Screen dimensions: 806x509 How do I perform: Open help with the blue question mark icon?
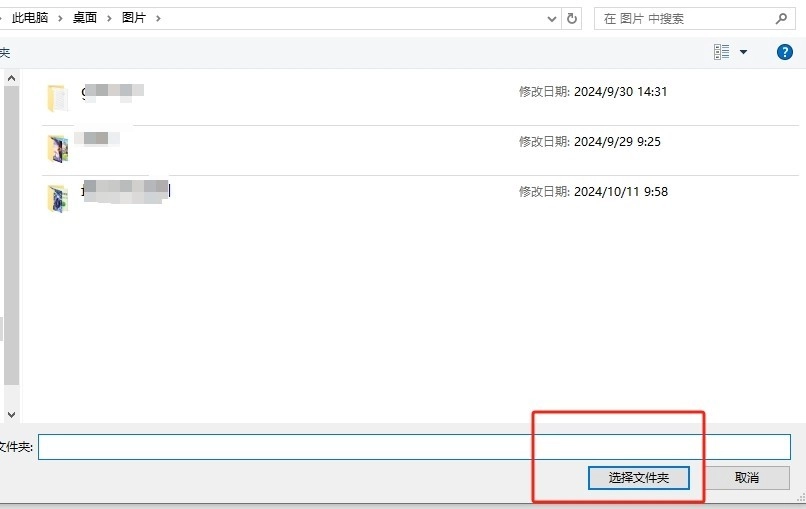[x=784, y=52]
